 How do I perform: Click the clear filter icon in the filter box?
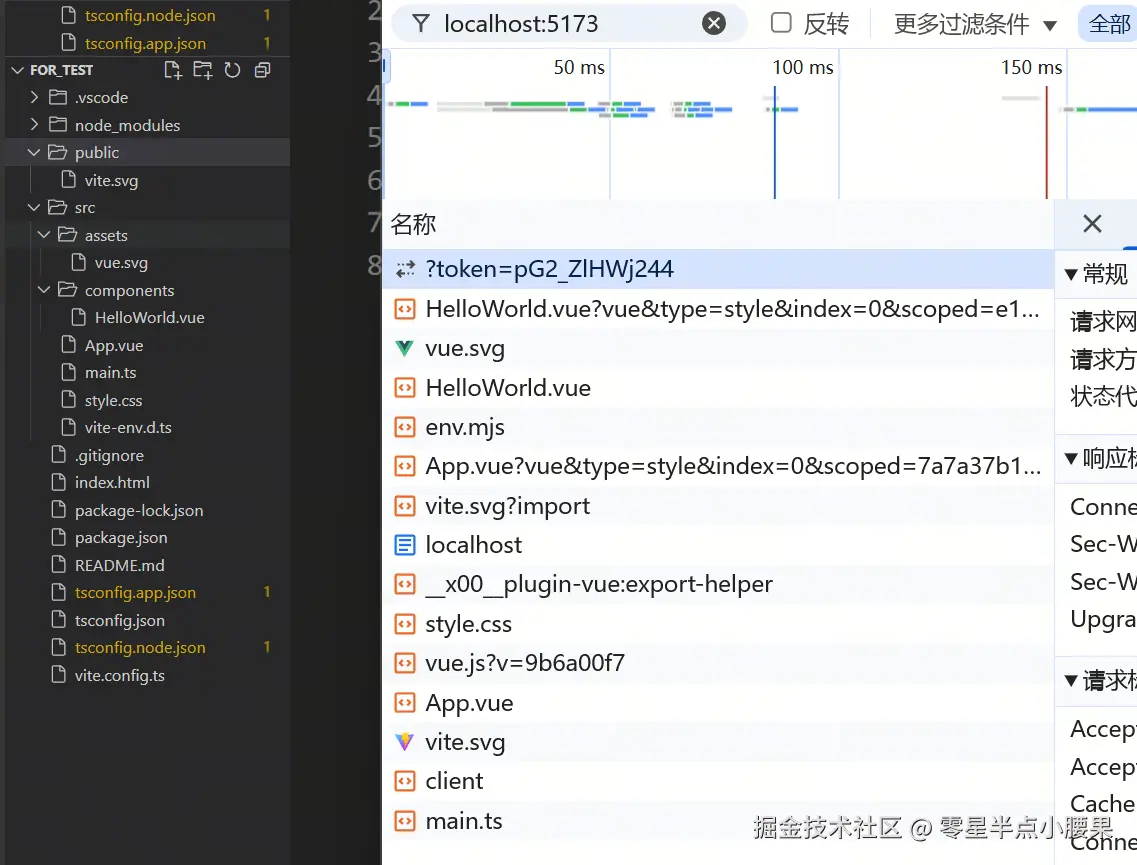pyautogui.click(x=714, y=23)
